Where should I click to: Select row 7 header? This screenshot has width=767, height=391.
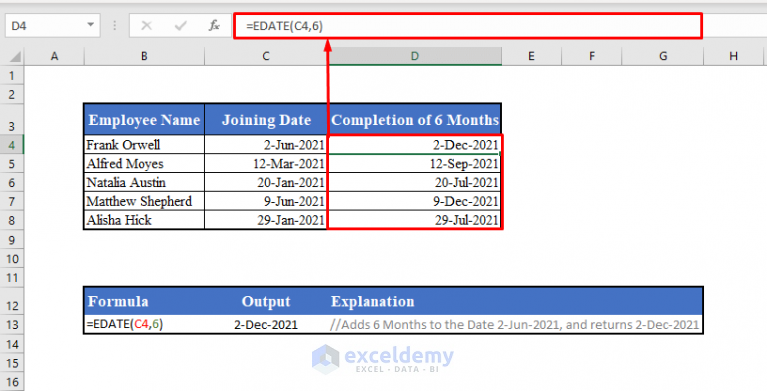(x=12, y=201)
